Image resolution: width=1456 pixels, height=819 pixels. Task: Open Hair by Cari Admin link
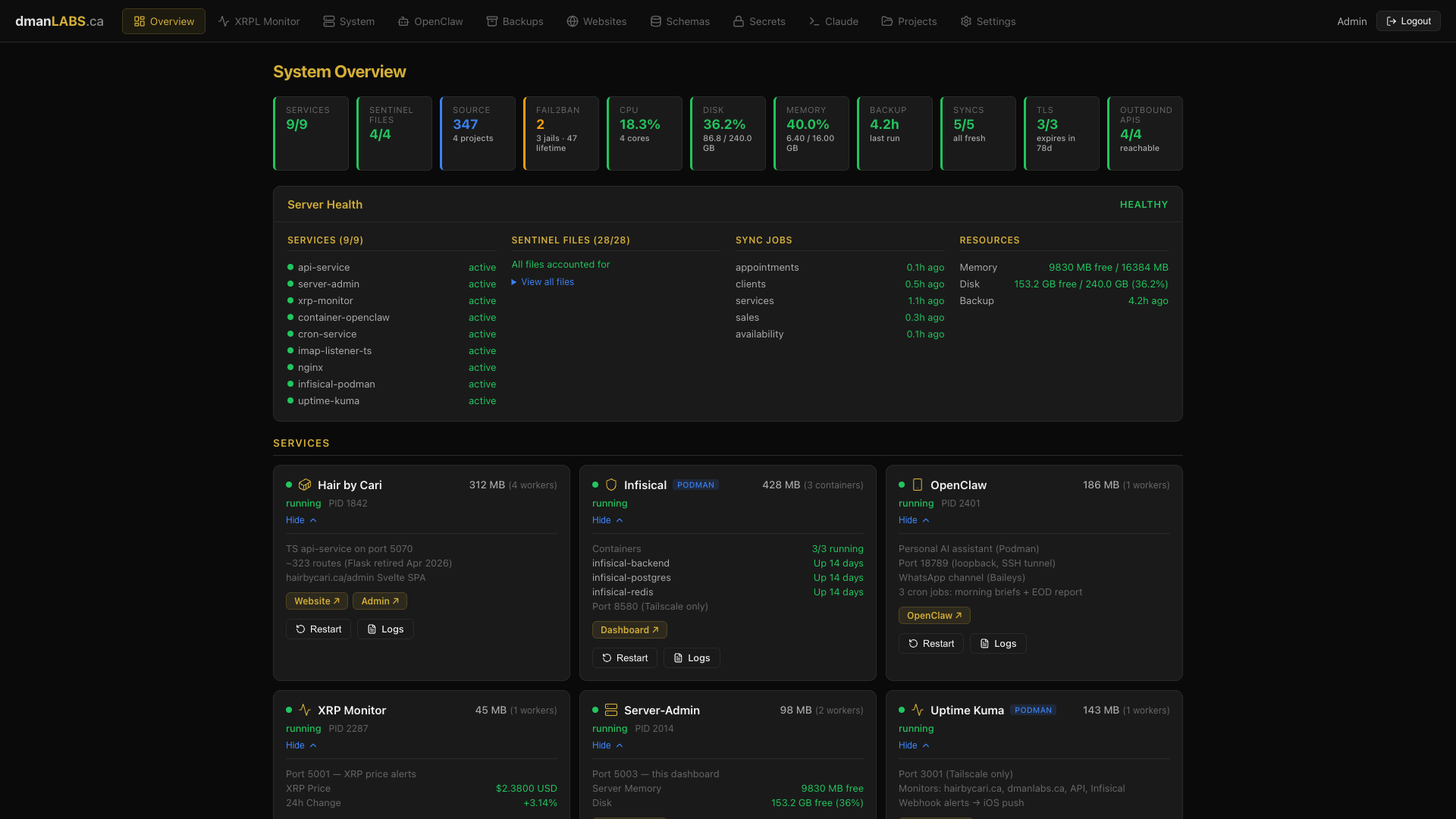(x=380, y=601)
